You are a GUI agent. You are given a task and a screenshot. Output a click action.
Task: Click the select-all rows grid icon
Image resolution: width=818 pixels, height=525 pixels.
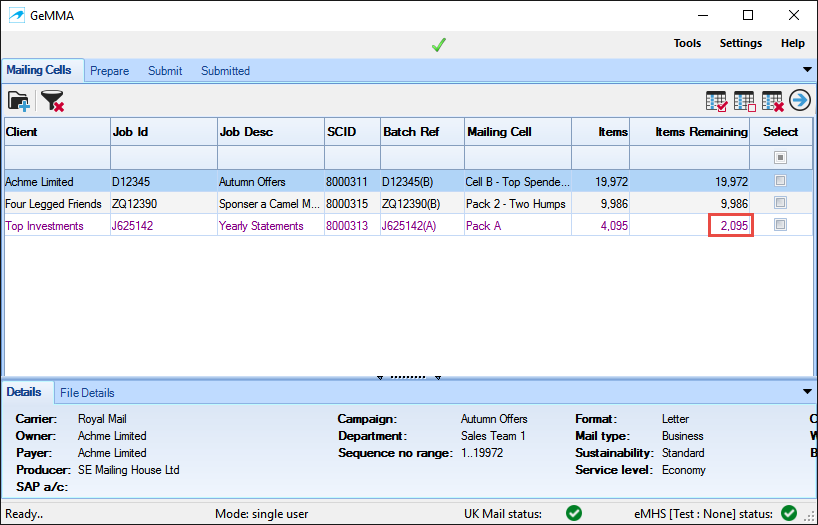[x=716, y=101]
